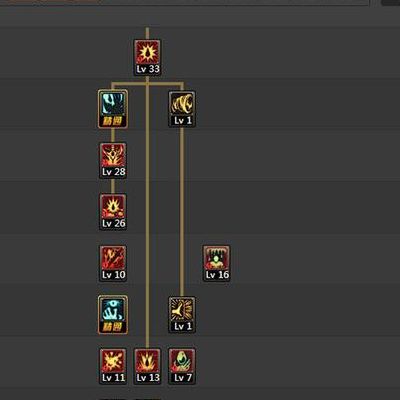Choose the Lv 11 splash explosion skill

[113, 367]
